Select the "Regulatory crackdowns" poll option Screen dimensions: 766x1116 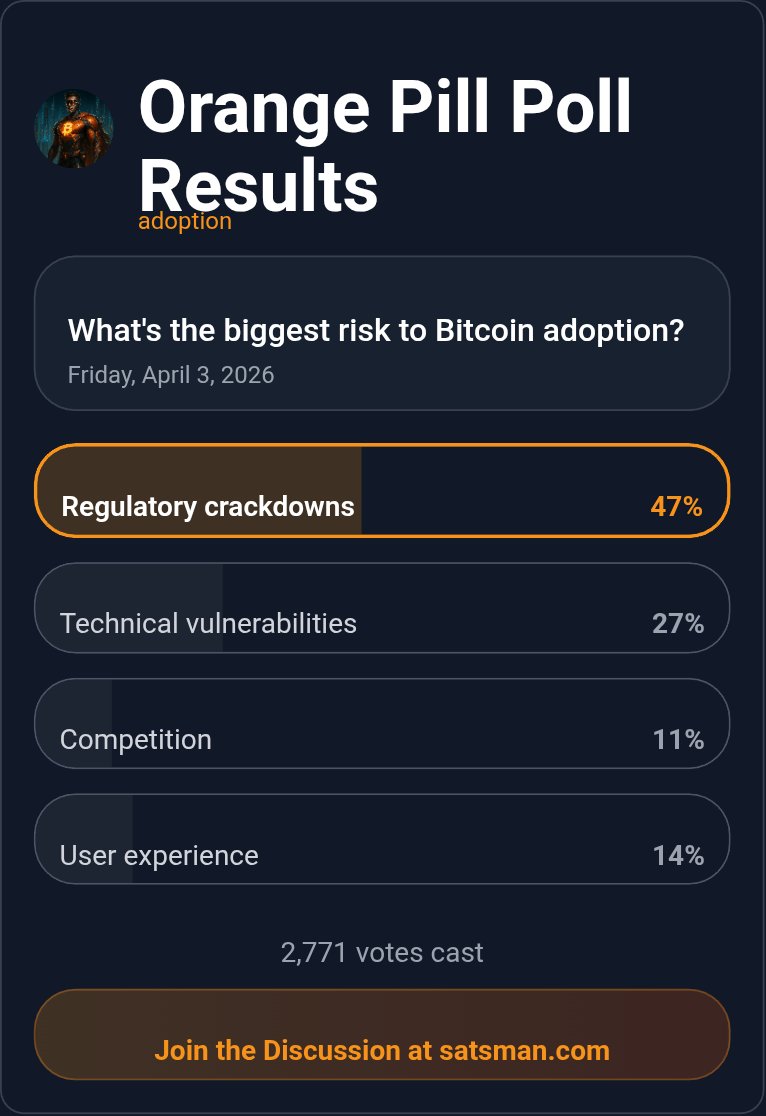click(x=208, y=506)
